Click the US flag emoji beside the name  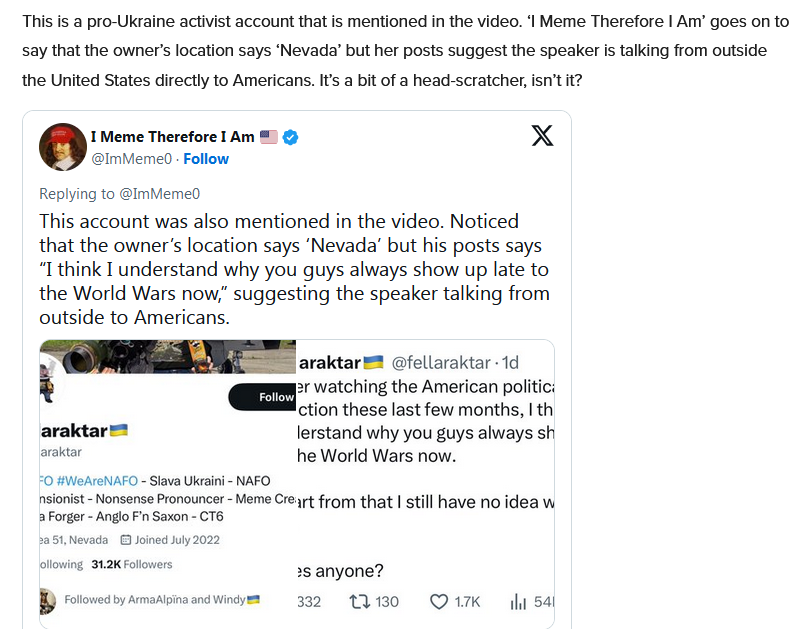[269, 137]
